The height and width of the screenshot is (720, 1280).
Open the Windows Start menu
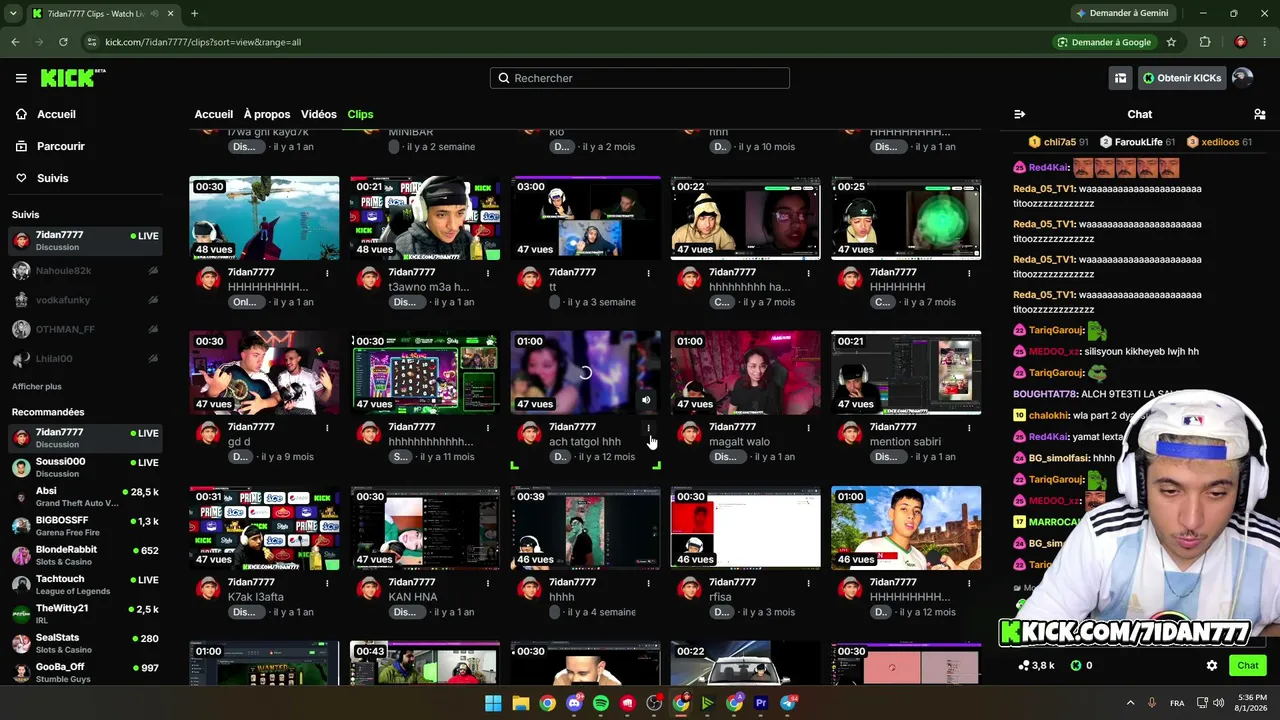coord(493,703)
